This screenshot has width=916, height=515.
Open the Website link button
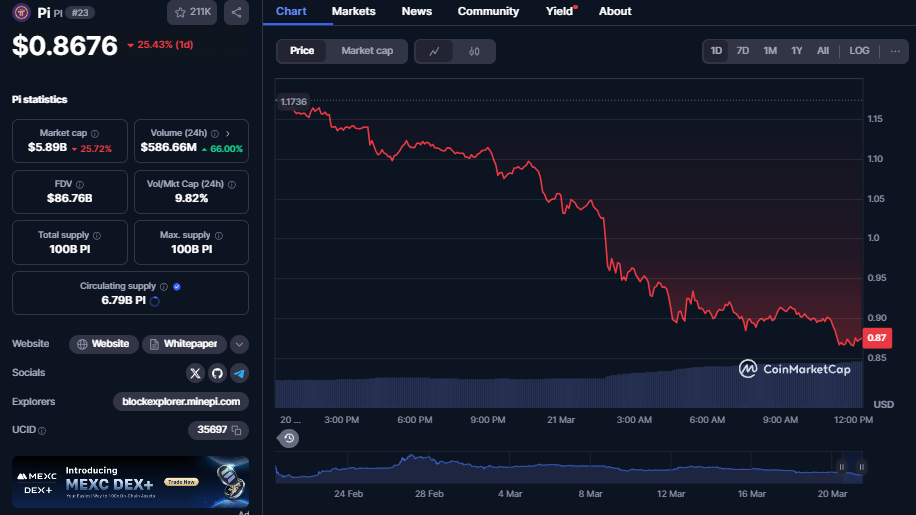[103, 345]
